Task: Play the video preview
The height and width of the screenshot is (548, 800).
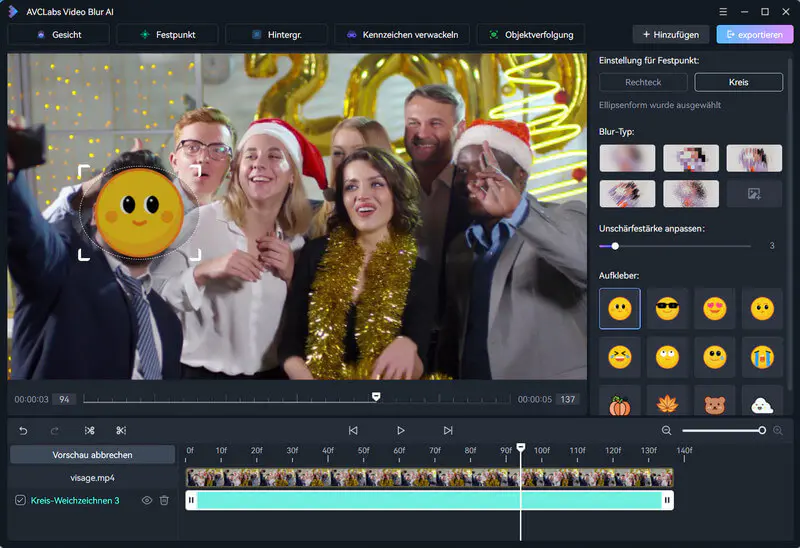Action: [401, 431]
